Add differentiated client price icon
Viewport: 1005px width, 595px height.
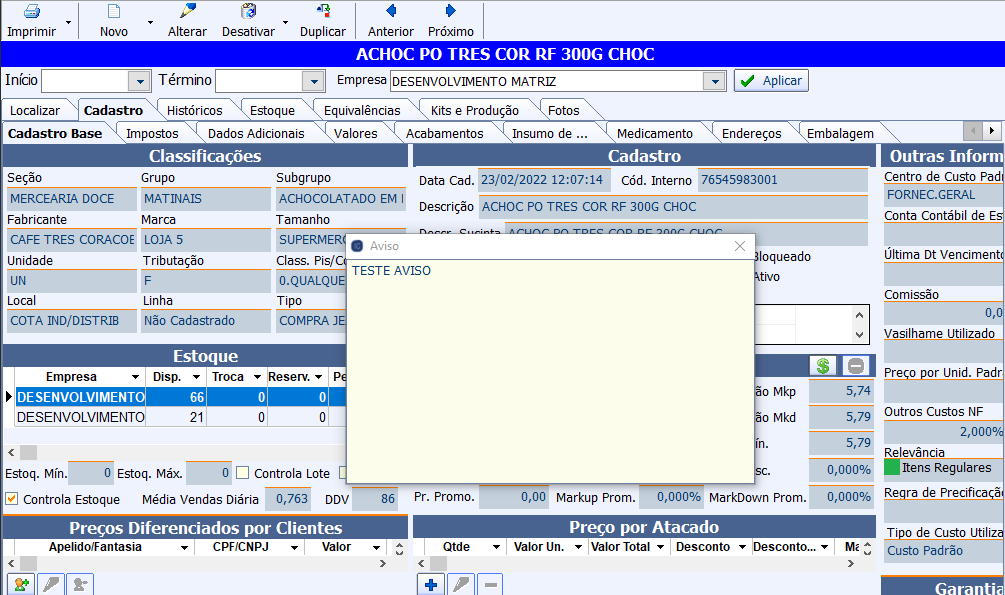tap(20, 585)
